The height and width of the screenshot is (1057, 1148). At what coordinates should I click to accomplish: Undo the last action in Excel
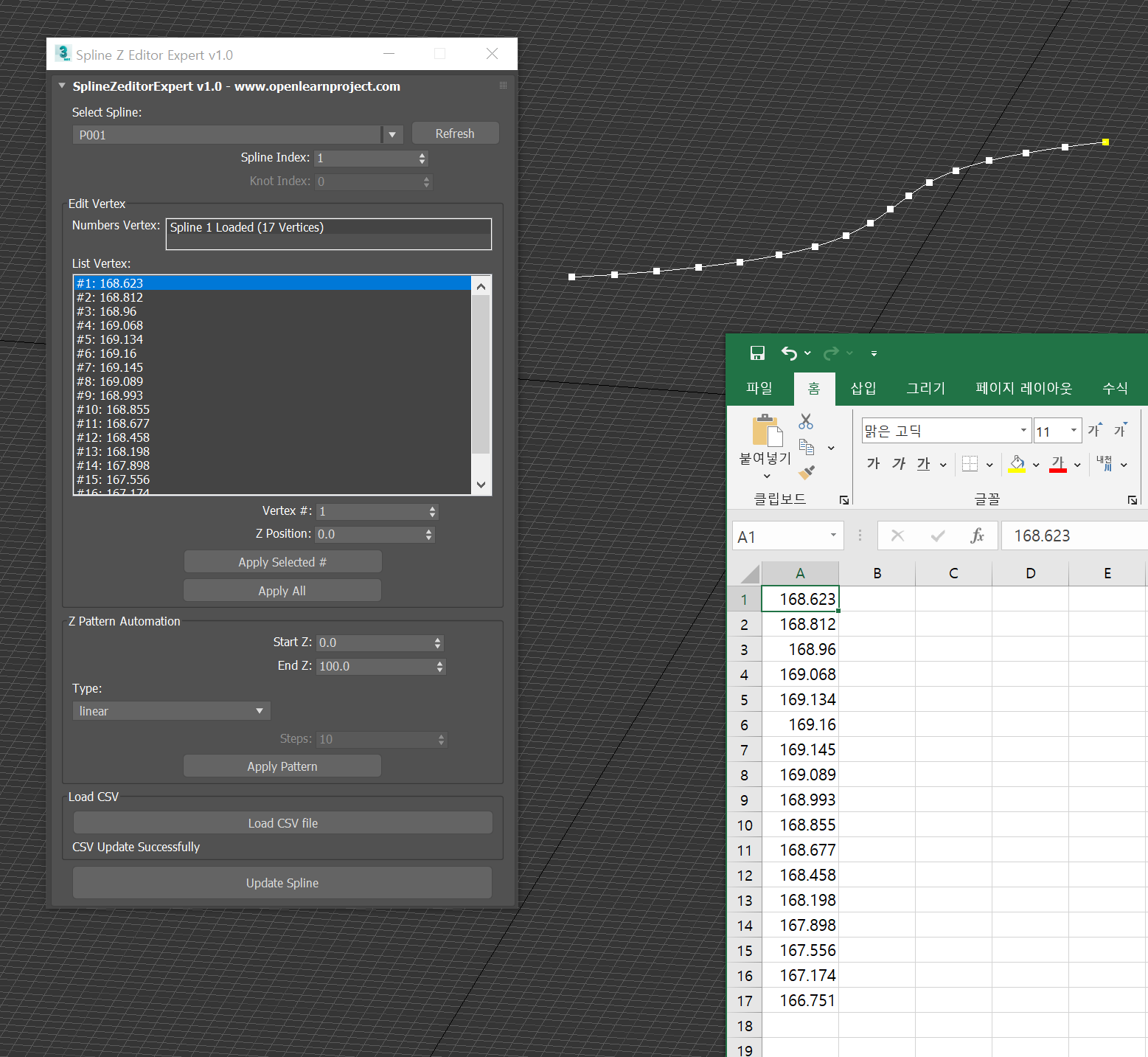(789, 353)
